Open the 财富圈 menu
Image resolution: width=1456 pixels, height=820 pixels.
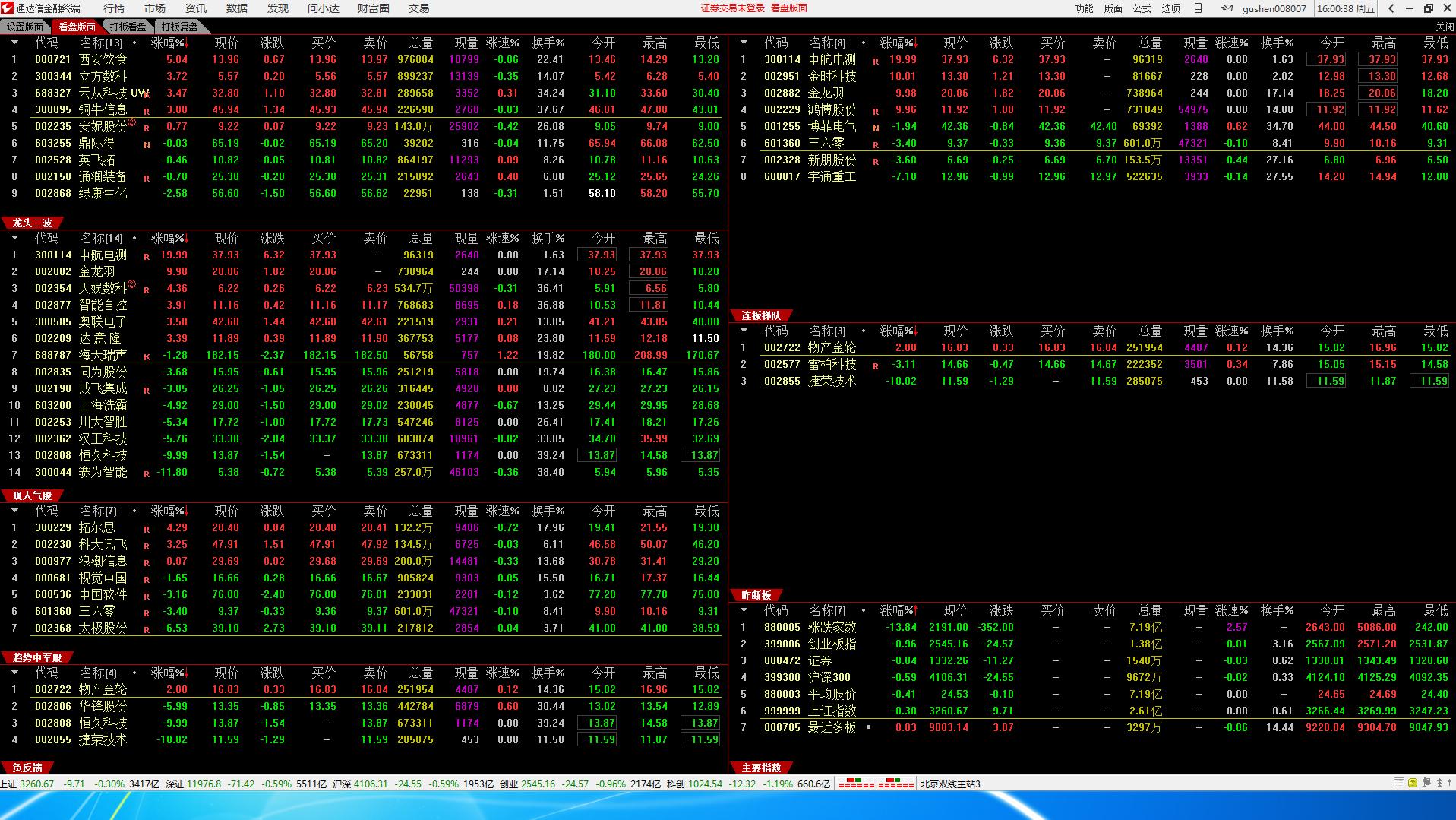point(374,8)
